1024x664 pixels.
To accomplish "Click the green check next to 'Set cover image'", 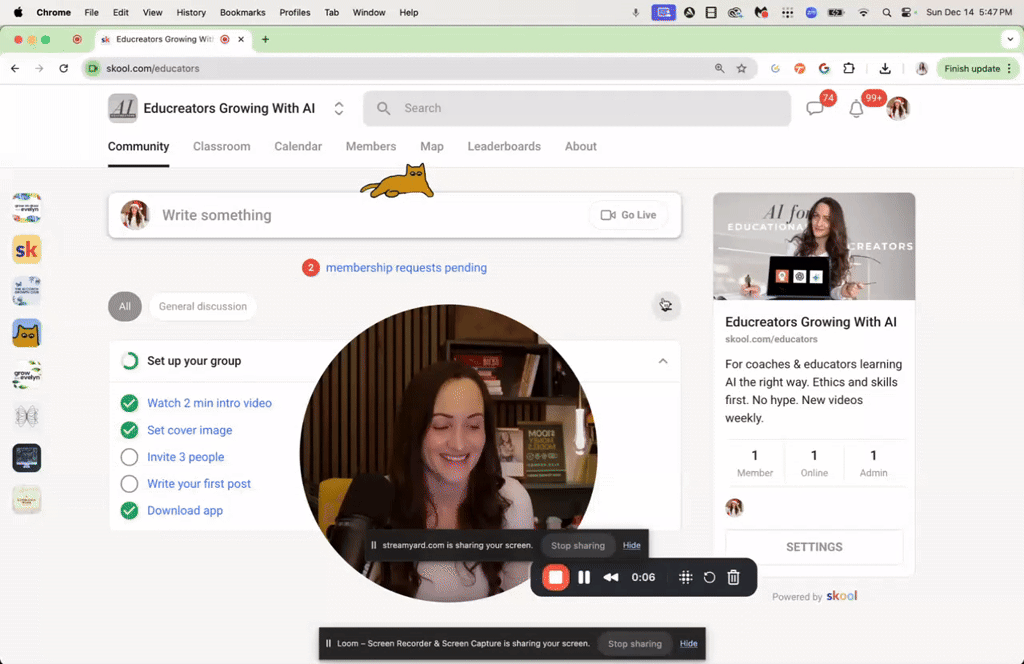I will pyautogui.click(x=129, y=430).
